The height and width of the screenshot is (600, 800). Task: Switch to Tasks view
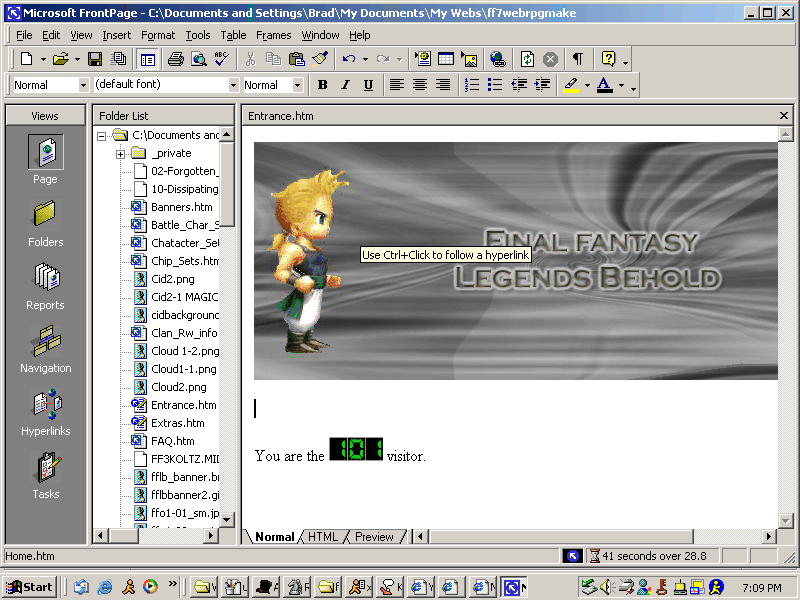coord(45,476)
